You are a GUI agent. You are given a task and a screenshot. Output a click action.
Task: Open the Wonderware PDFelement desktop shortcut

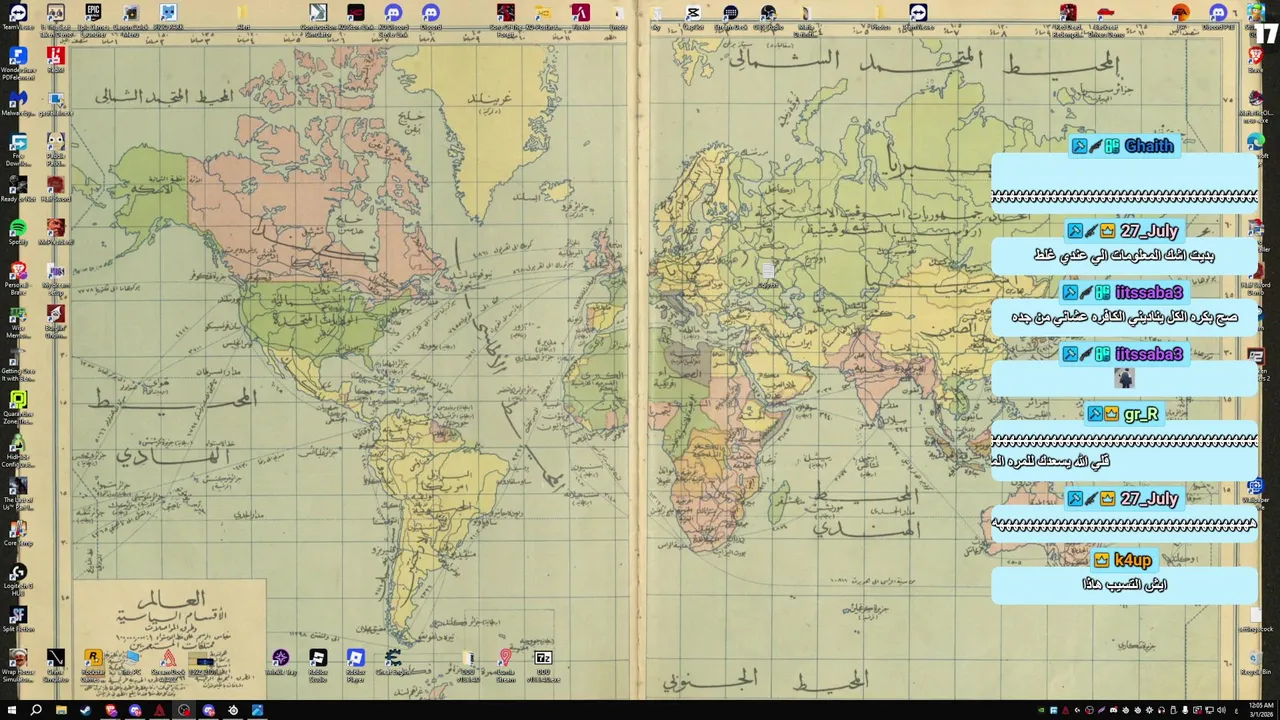(18, 61)
